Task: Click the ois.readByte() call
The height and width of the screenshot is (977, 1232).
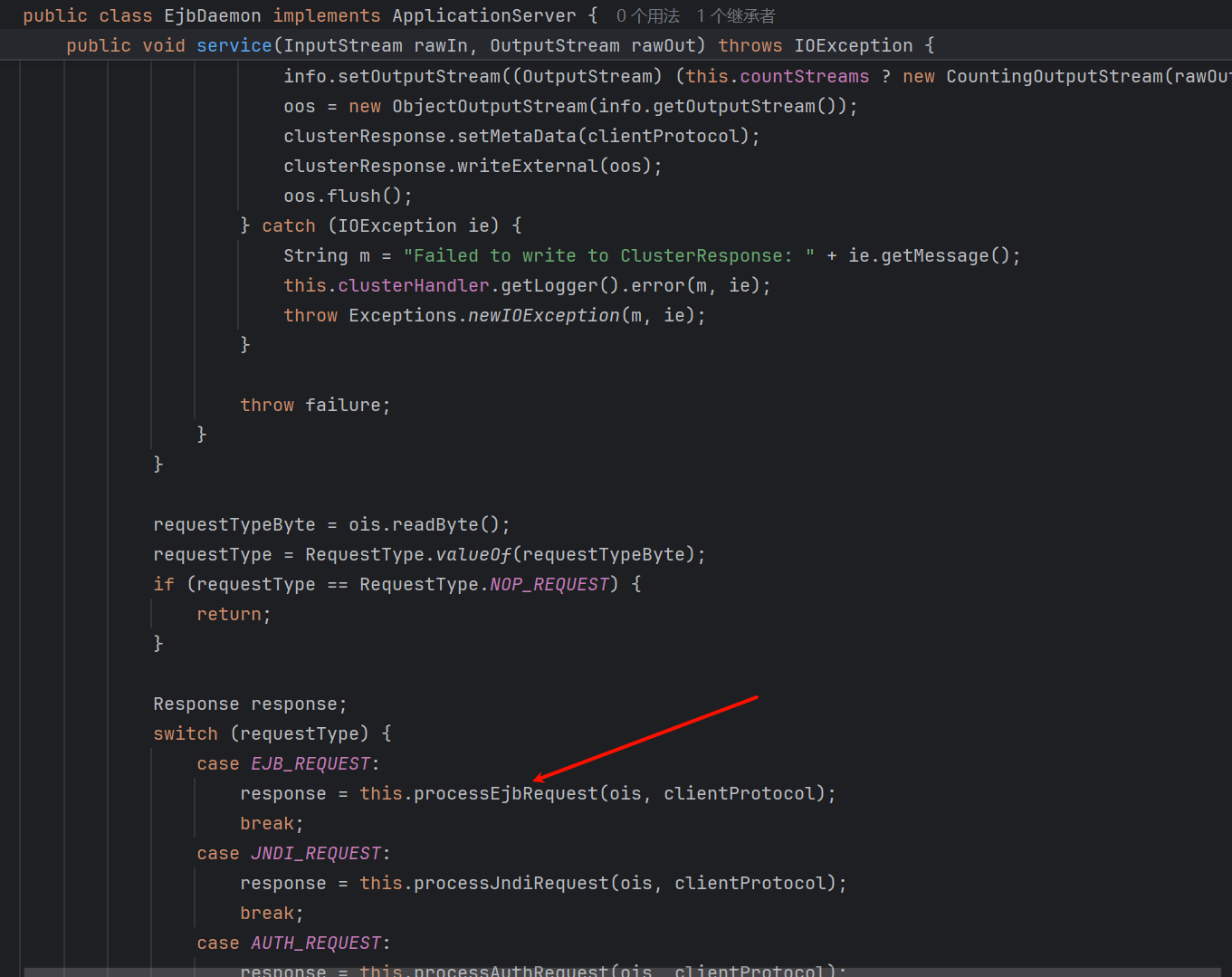Action: click(x=428, y=525)
